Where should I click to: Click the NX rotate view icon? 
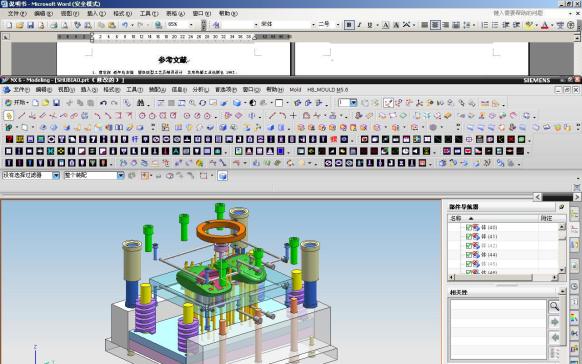coord(202,103)
